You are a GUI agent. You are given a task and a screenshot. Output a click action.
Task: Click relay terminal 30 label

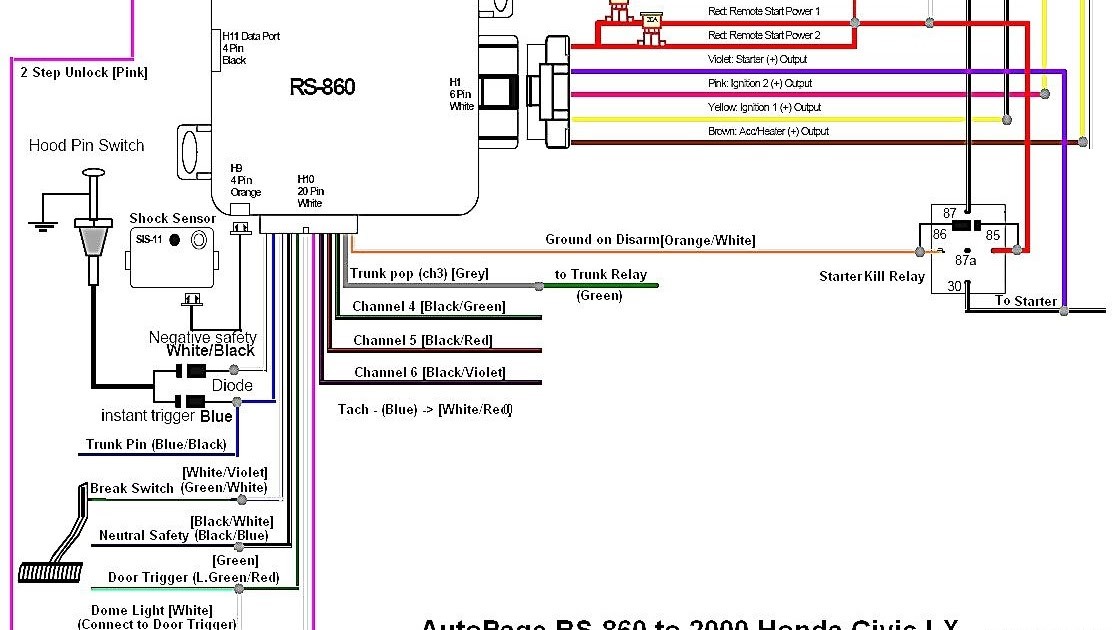click(955, 286)
